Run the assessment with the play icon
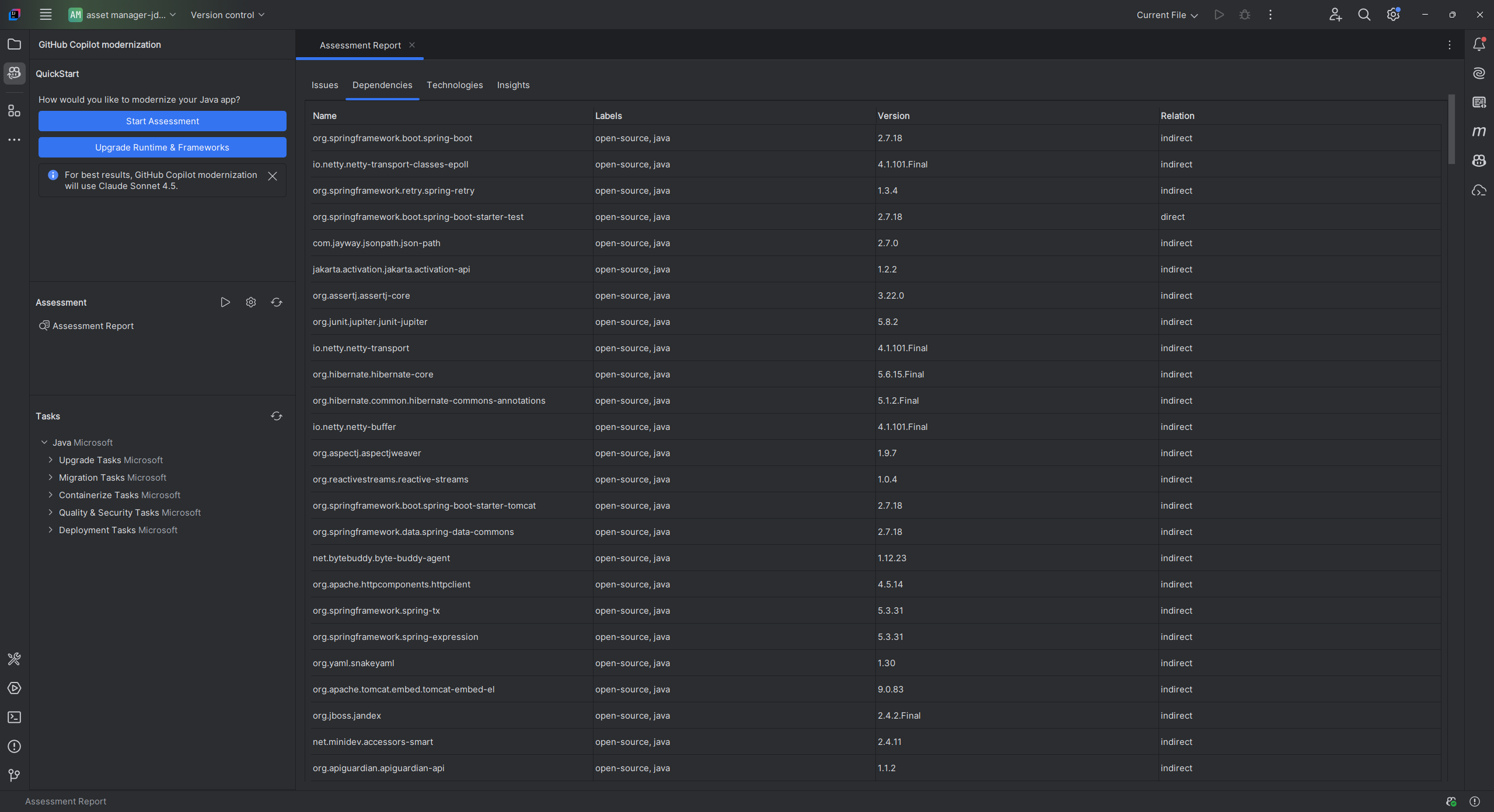The image size is (1494, 812). (x=225, y=302)
